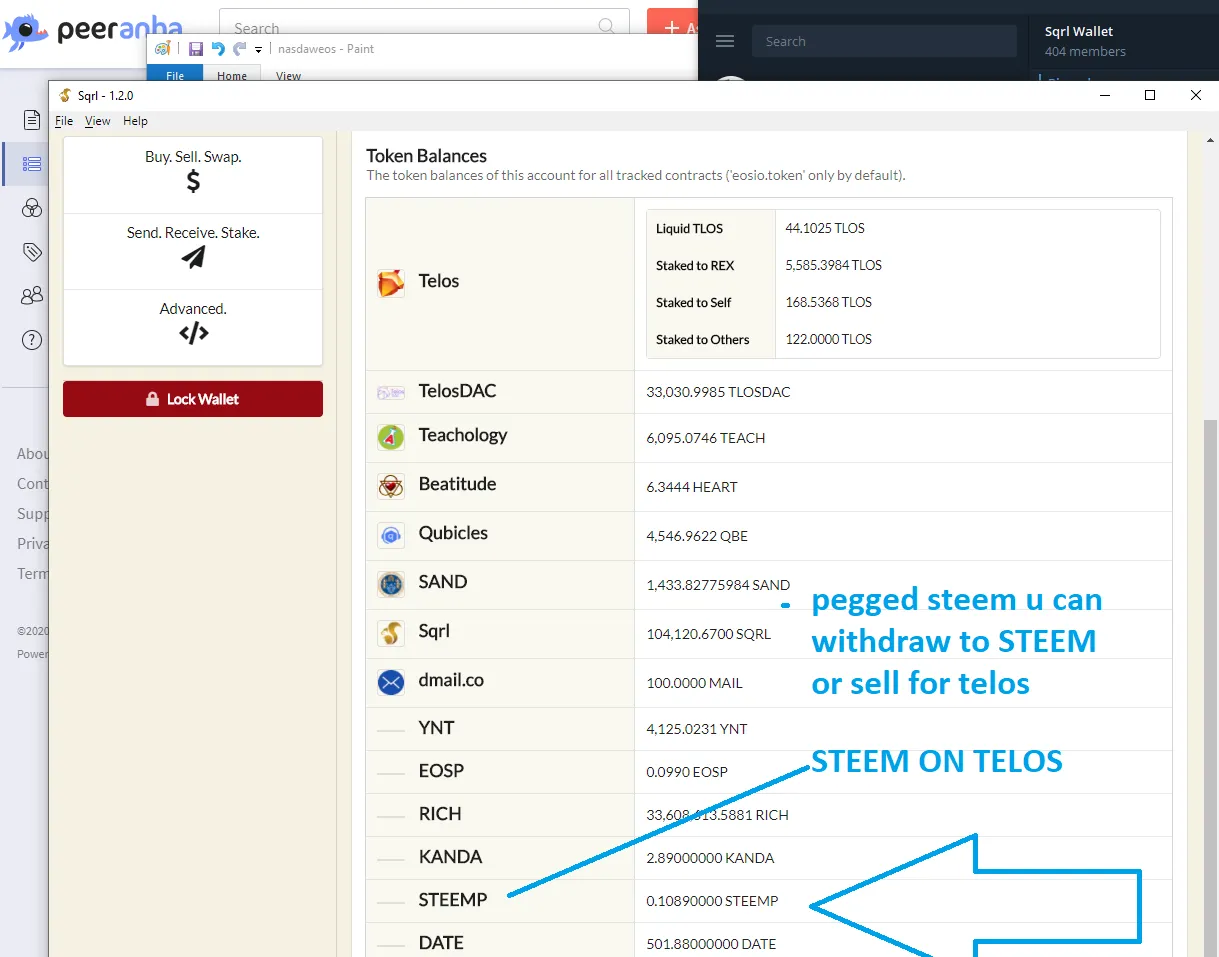The image size is (1219, 957).
Task: Open the Paint Home tab
Action: (x=232, y=76)
